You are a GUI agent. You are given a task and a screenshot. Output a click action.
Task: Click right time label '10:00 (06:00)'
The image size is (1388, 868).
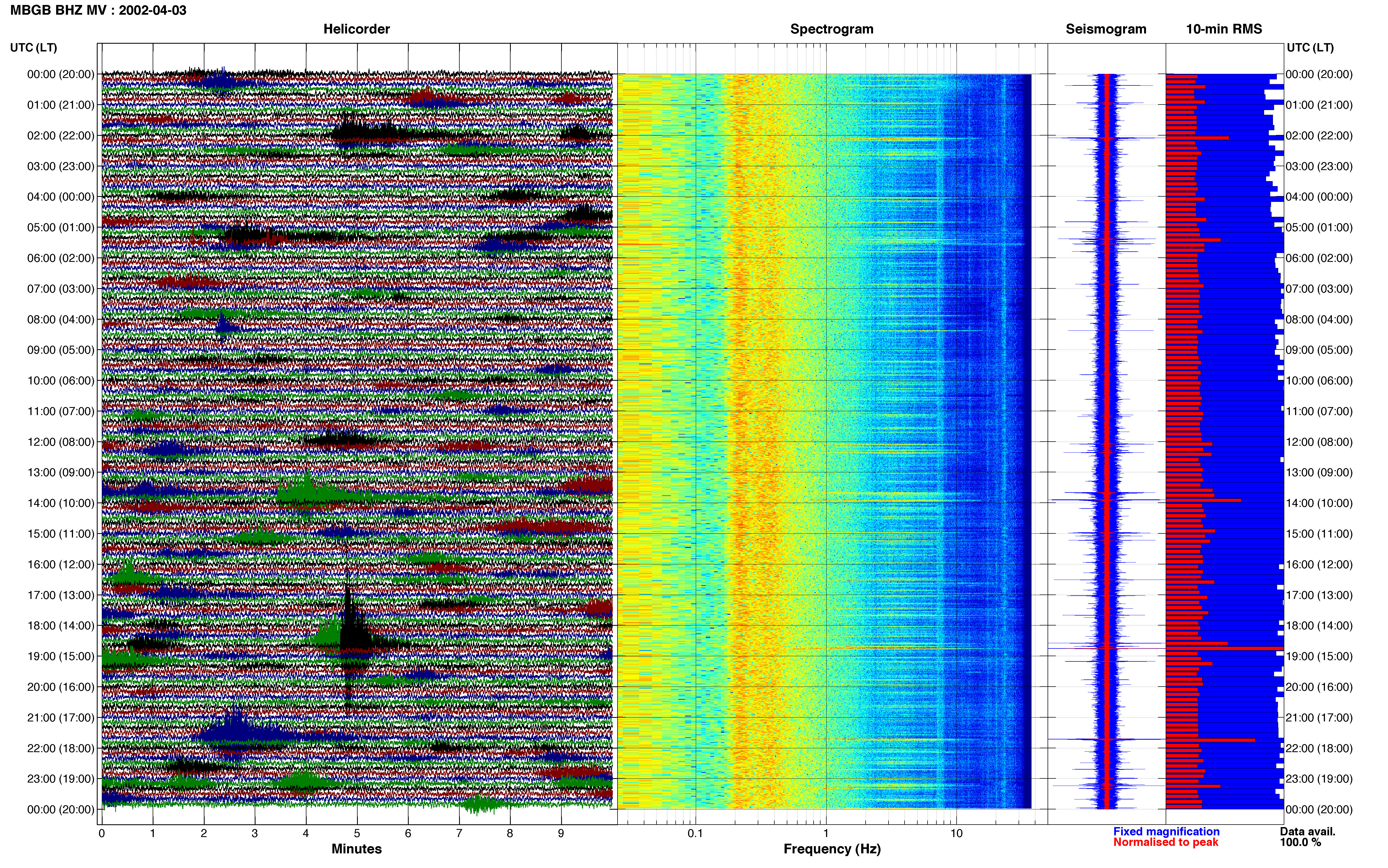1319,380
